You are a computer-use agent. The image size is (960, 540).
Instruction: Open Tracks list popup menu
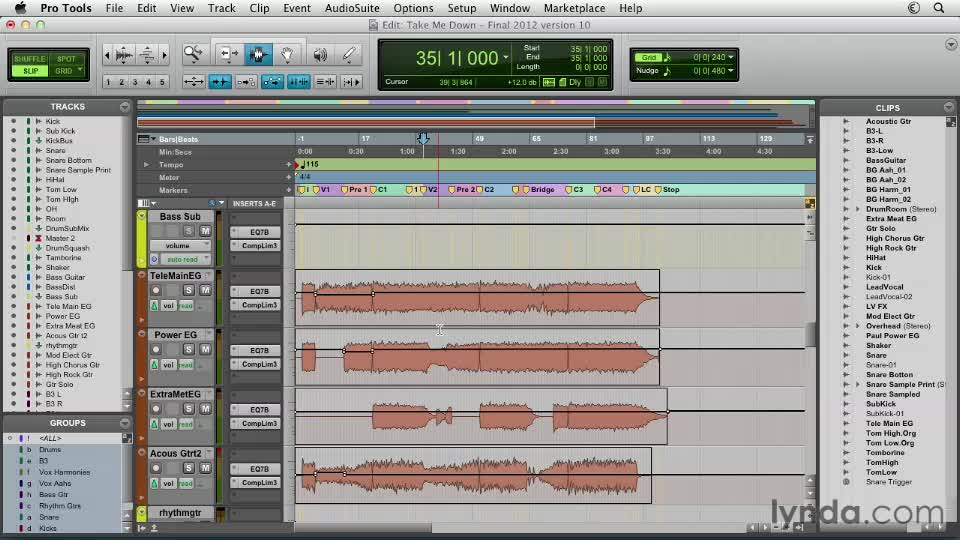coord(124,107)
